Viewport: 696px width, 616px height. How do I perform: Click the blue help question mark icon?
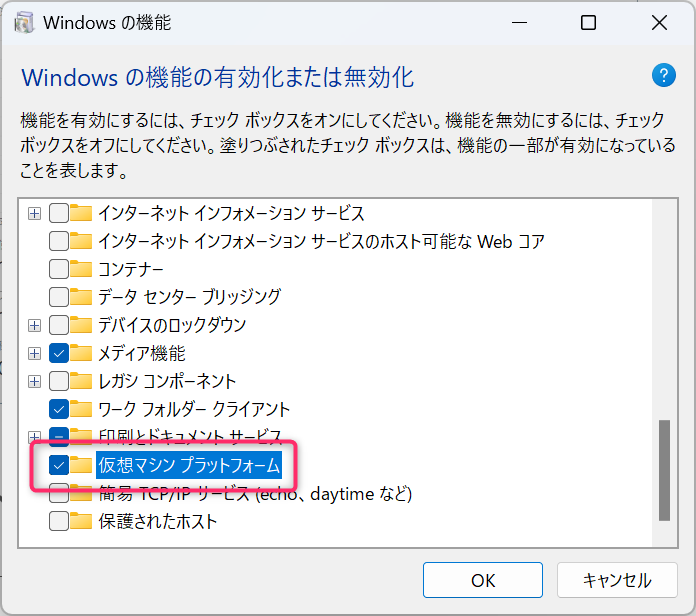(664, 76)
